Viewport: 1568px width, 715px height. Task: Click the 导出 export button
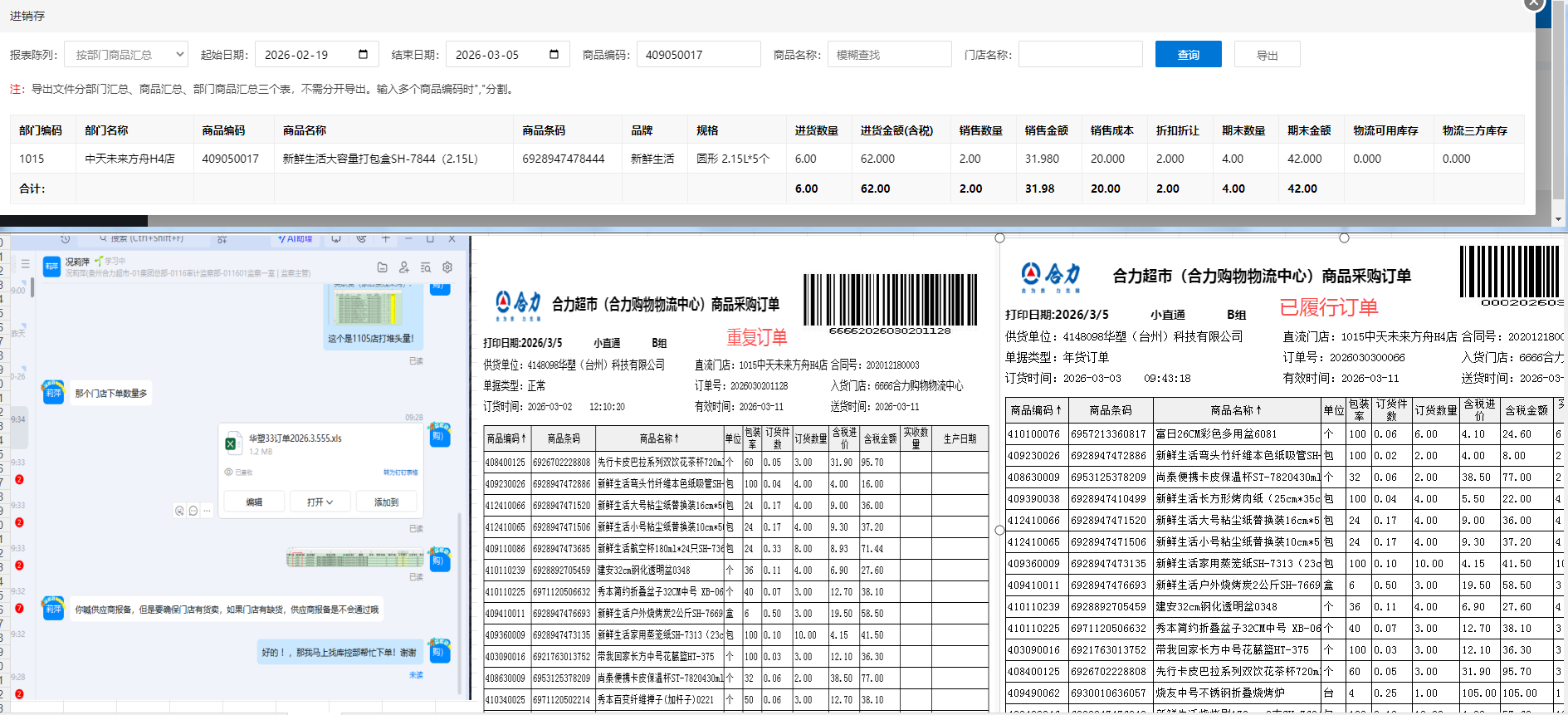click(x=1267, y=55)
